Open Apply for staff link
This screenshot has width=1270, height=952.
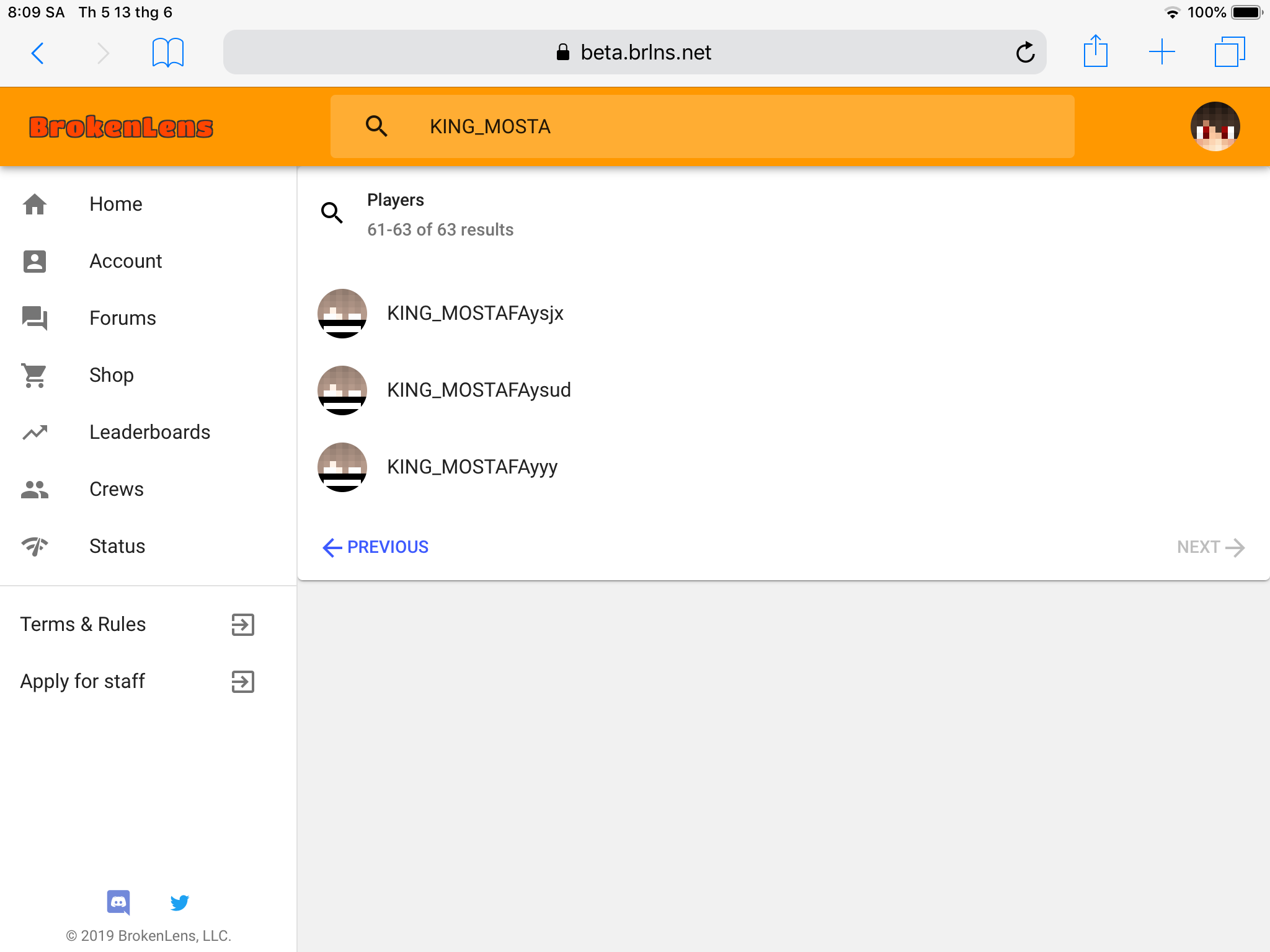(x=138, y=681)
